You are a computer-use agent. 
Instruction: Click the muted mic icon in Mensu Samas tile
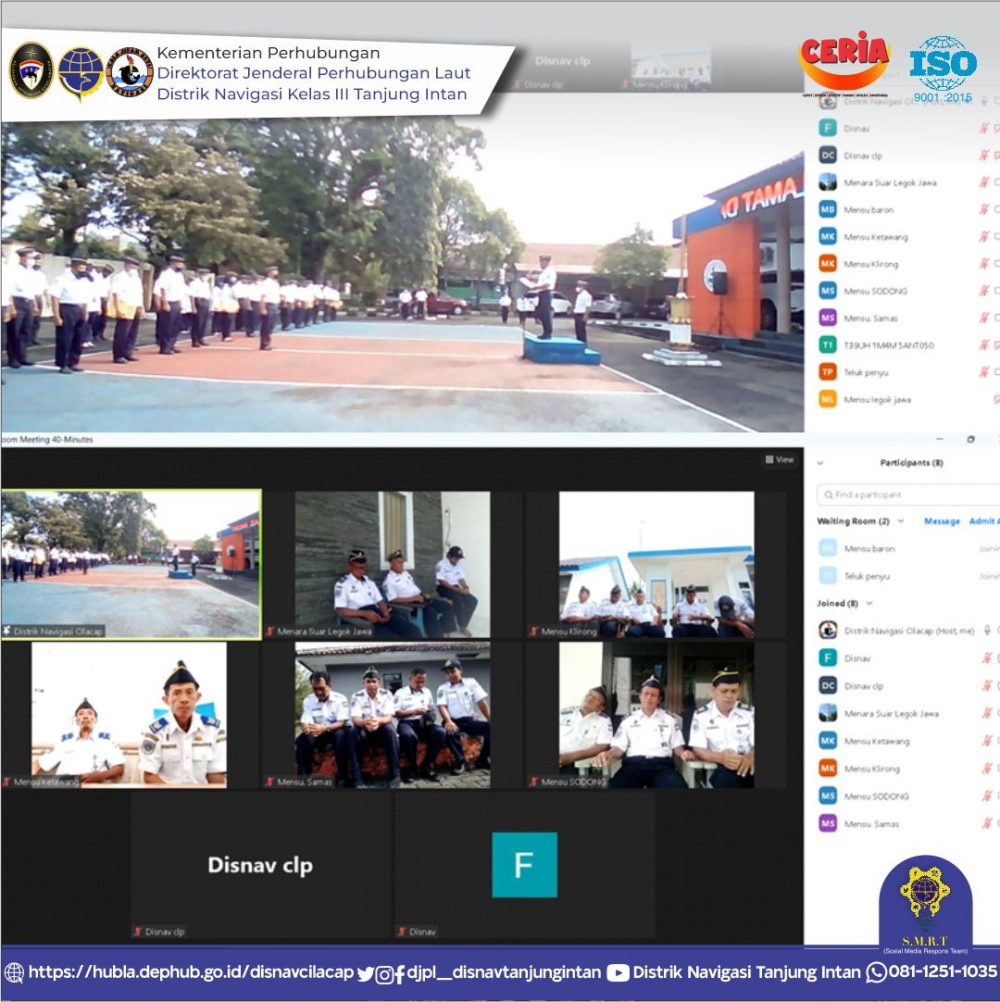pos(270,782)
